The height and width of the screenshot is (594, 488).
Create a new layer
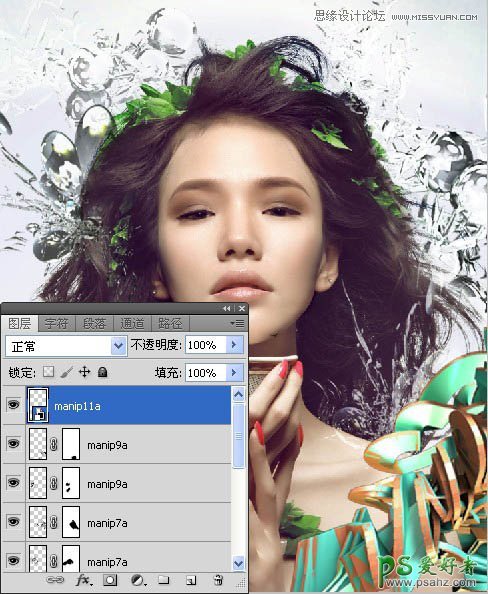click(x=191, y=580)
